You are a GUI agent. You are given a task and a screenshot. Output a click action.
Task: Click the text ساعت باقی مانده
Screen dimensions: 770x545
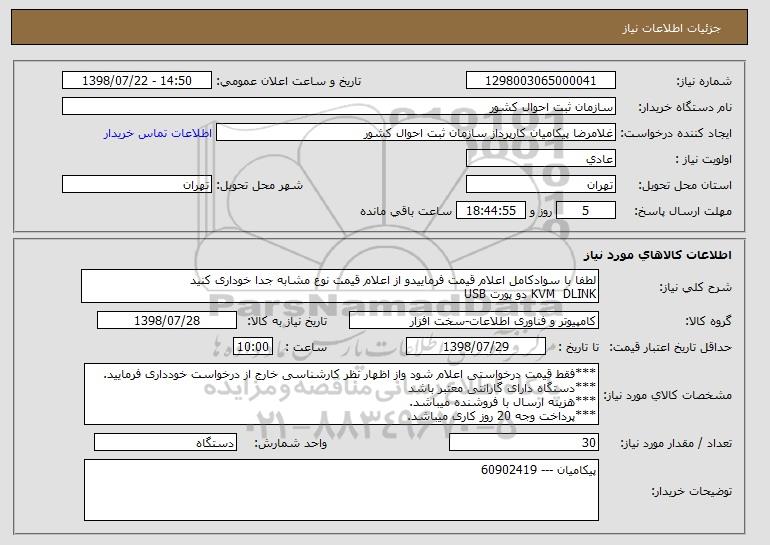click(x=406, y=211)
